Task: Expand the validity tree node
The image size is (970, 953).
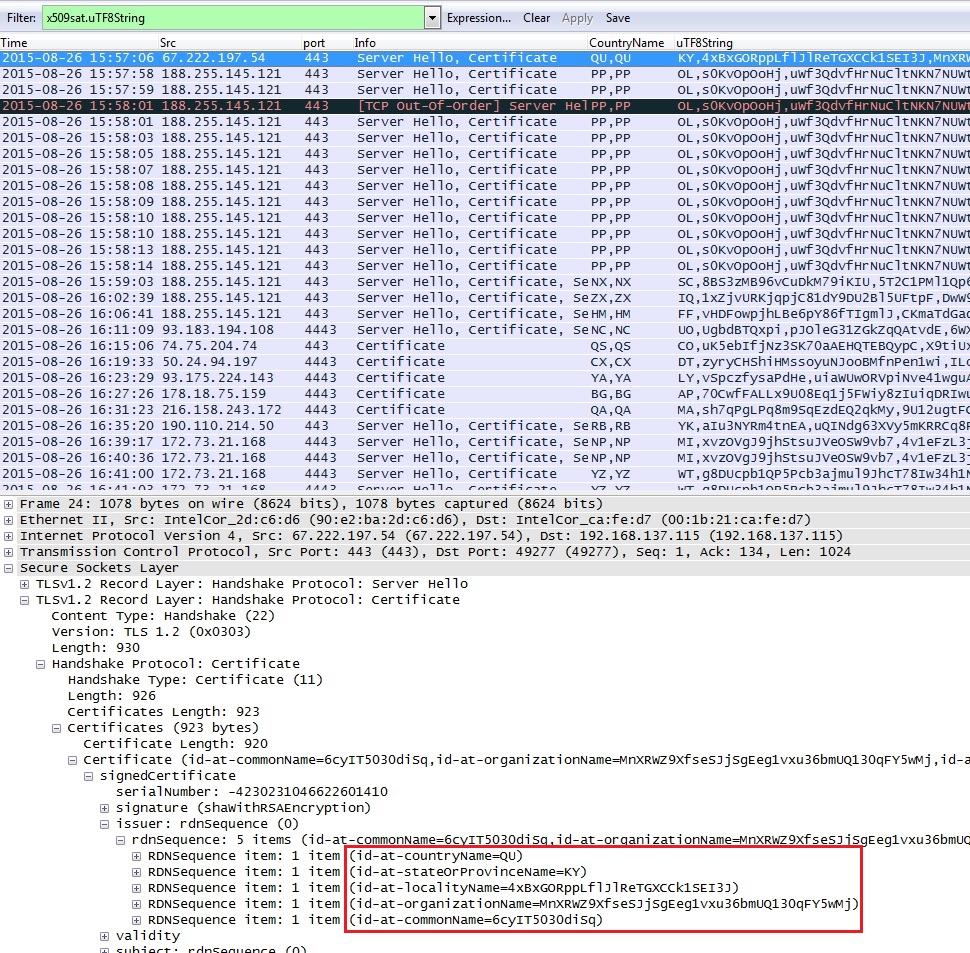Action: pyautogui.click(x=105, y=936)
